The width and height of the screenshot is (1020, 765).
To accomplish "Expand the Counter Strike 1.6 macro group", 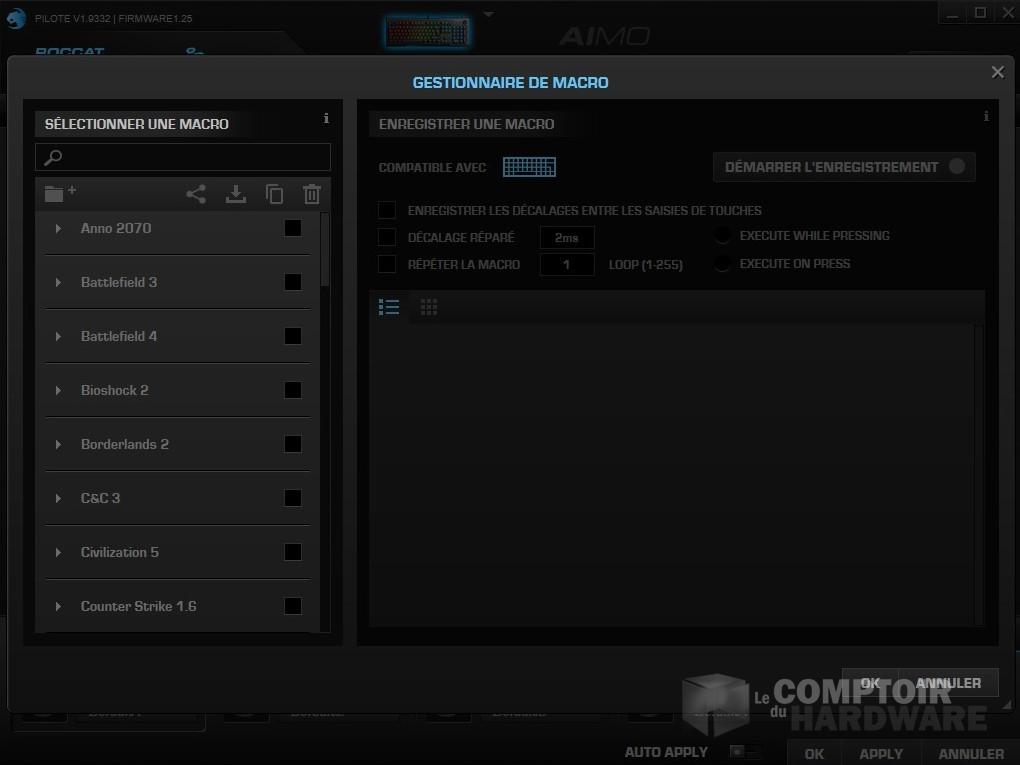I will tap(57, 606).
